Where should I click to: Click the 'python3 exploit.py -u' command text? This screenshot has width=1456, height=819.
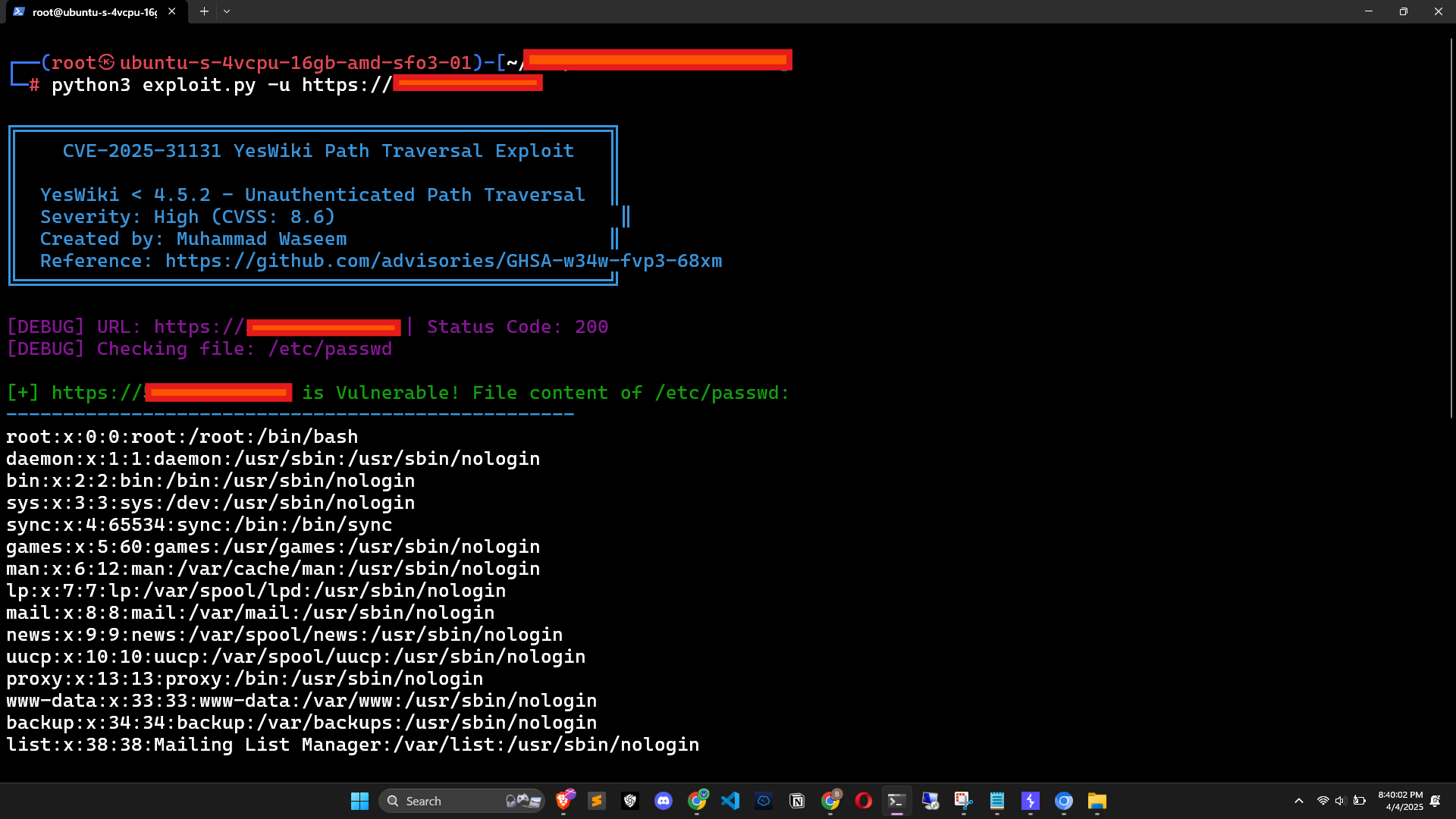pyautogui.click(x=171, y=85)
